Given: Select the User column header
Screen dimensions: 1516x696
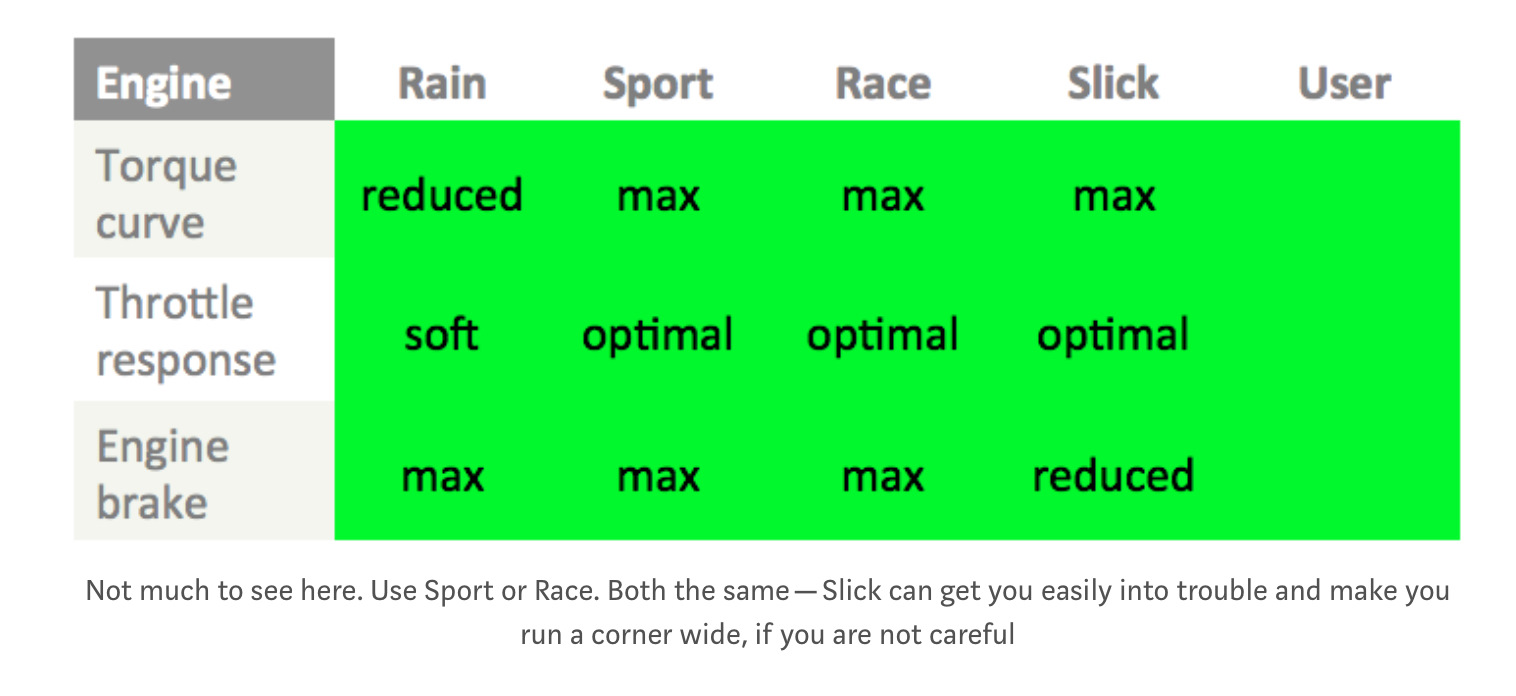Looking at the screenshot, I should click(1344, 83).
